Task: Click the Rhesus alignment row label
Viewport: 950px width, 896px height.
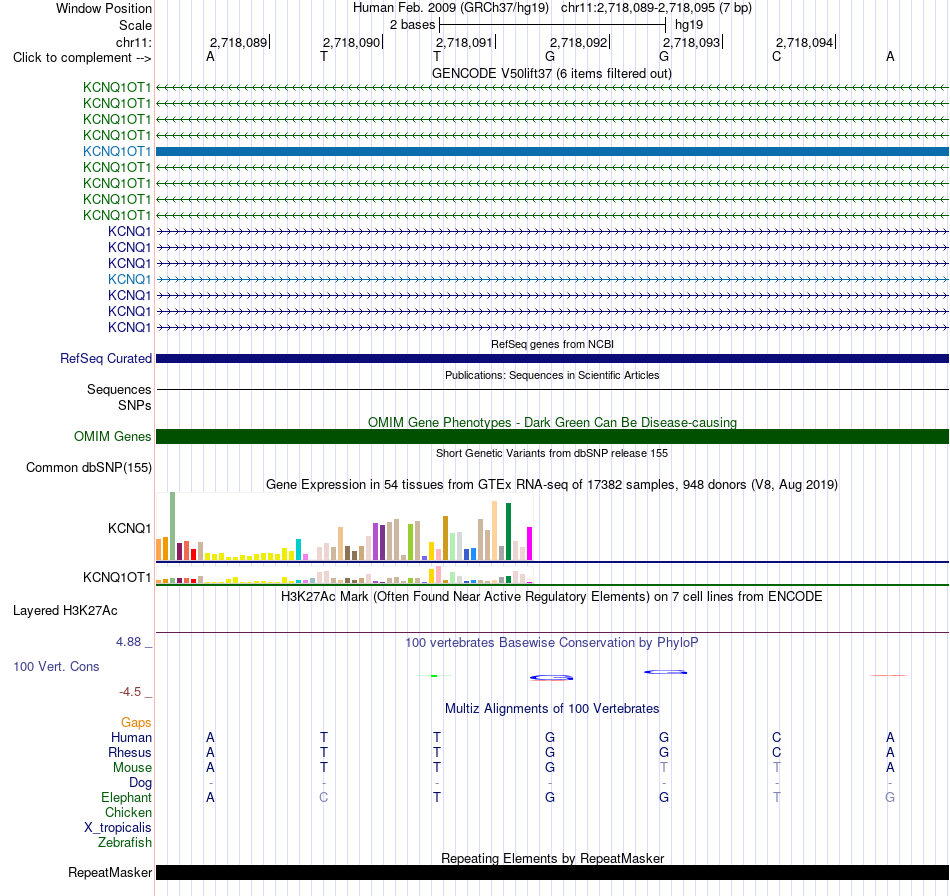Action: point(130,752)
